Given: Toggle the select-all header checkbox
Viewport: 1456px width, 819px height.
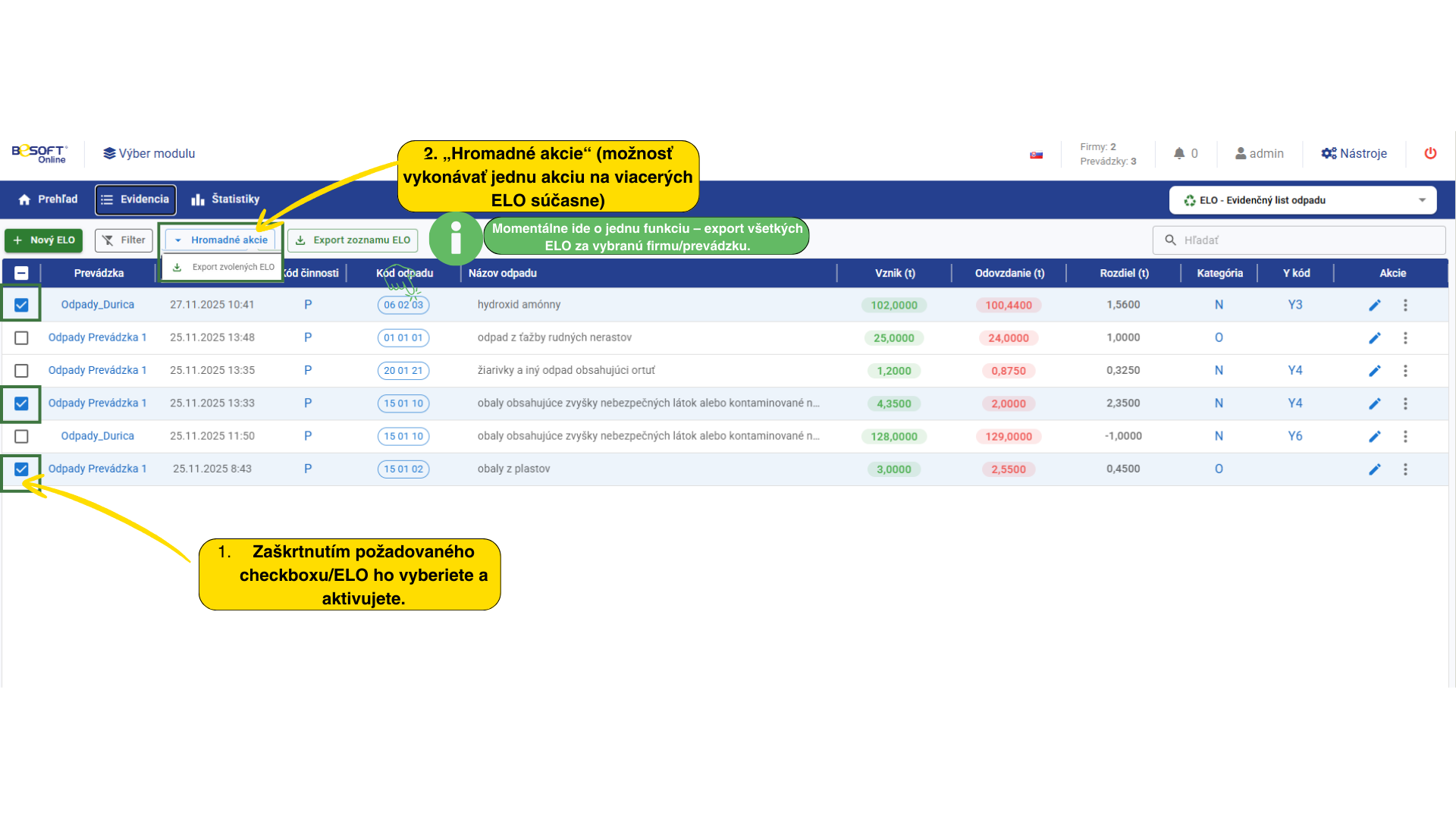Looking at the screenshot, I should 21,273.
